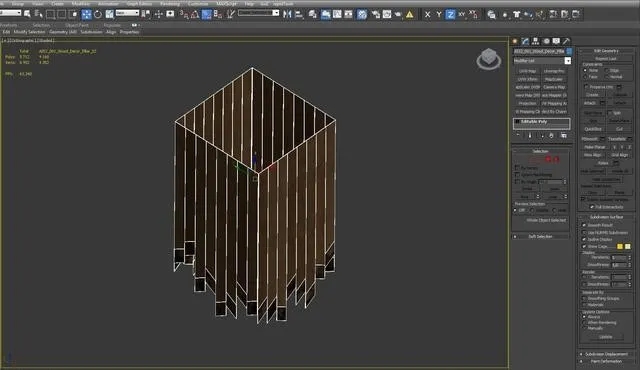Restrict transform to X axis
Viewport: 640px width, 370px height.
coord(427,15)
